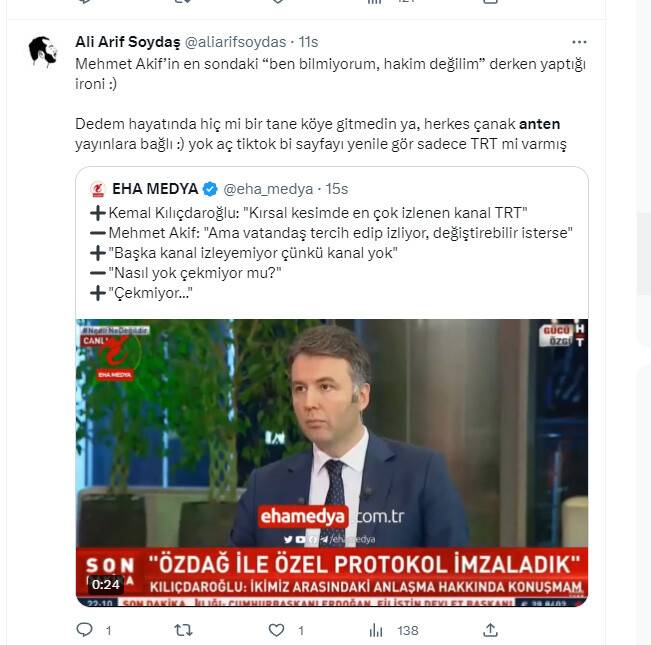Share the tweet via upload icon
The width and height of the screenshot is (651, 645).
[x=490, y=630]
